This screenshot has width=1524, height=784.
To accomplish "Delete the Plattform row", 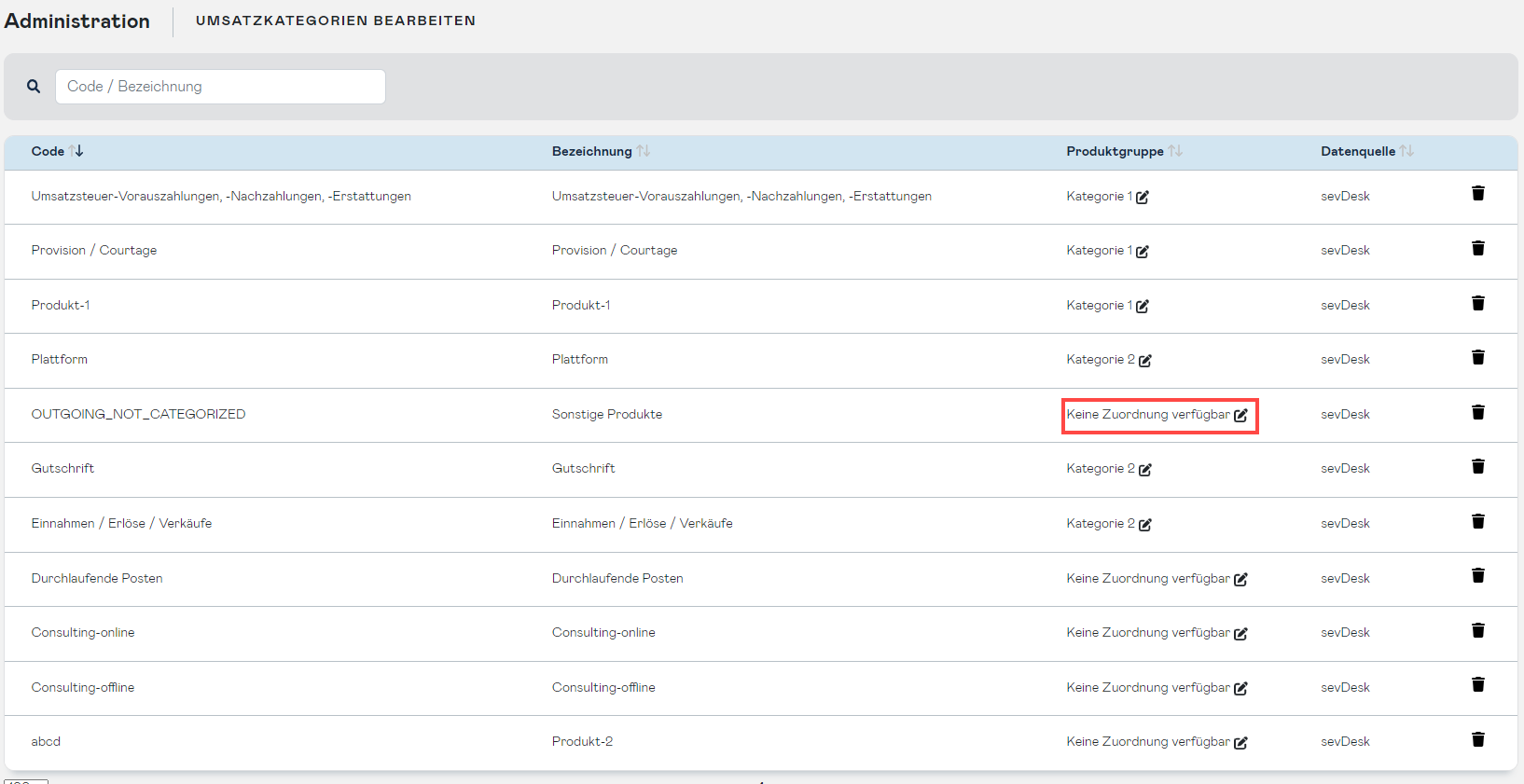I will (x=1478, y=357).
